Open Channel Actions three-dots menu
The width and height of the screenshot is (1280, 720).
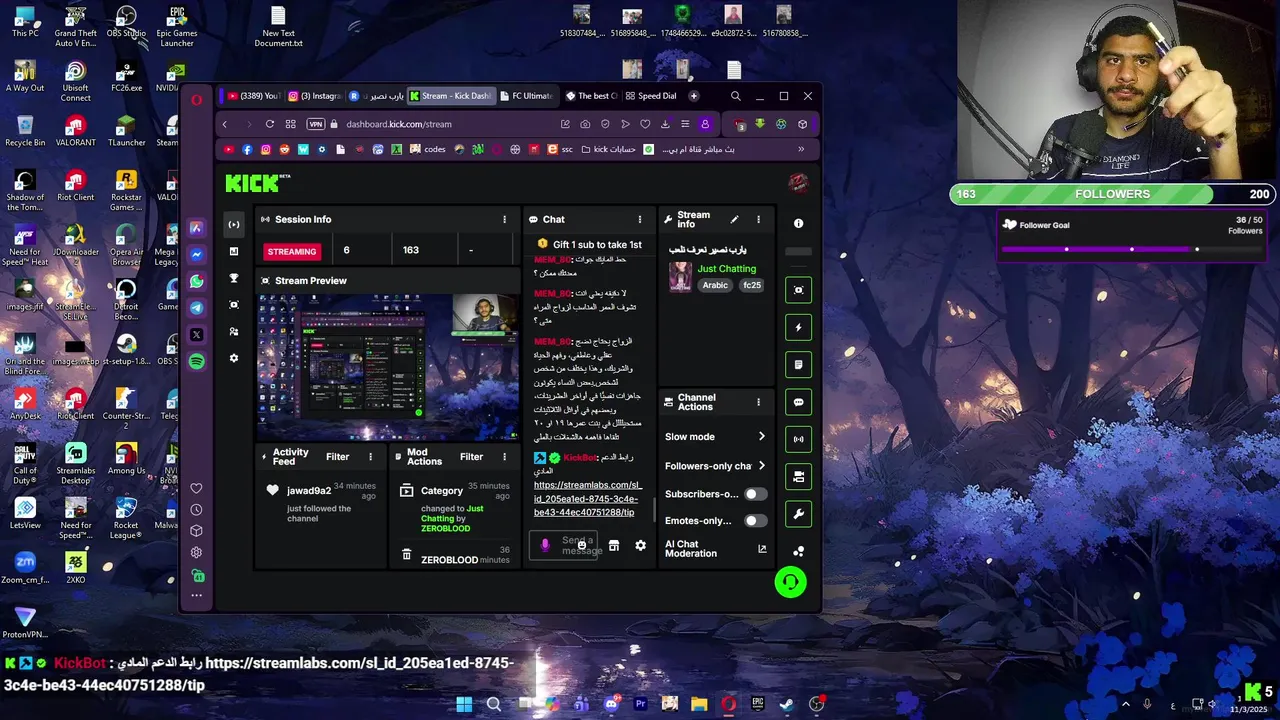tap(758, 402)
